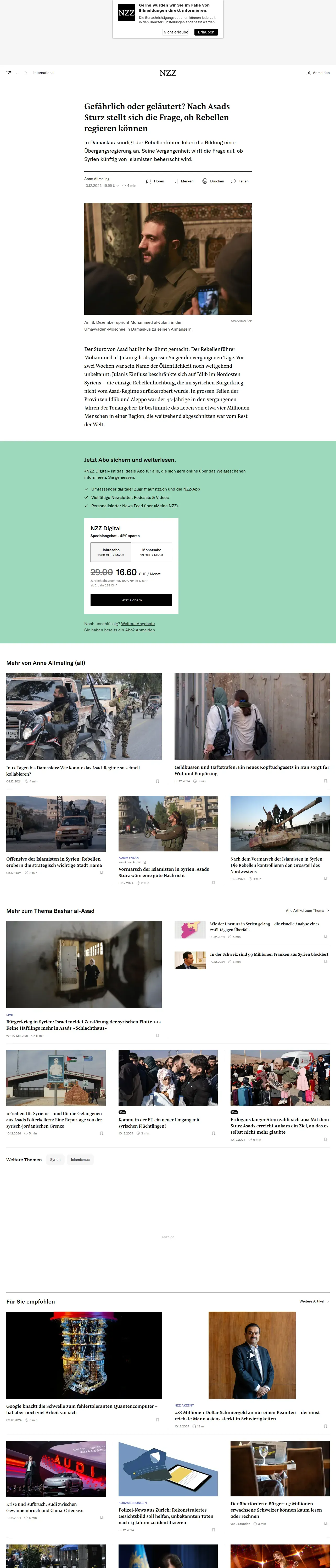
Task: Open headline 'Erdogans langer Atem zahlt sich aus'
Action: coord(280,1126)
